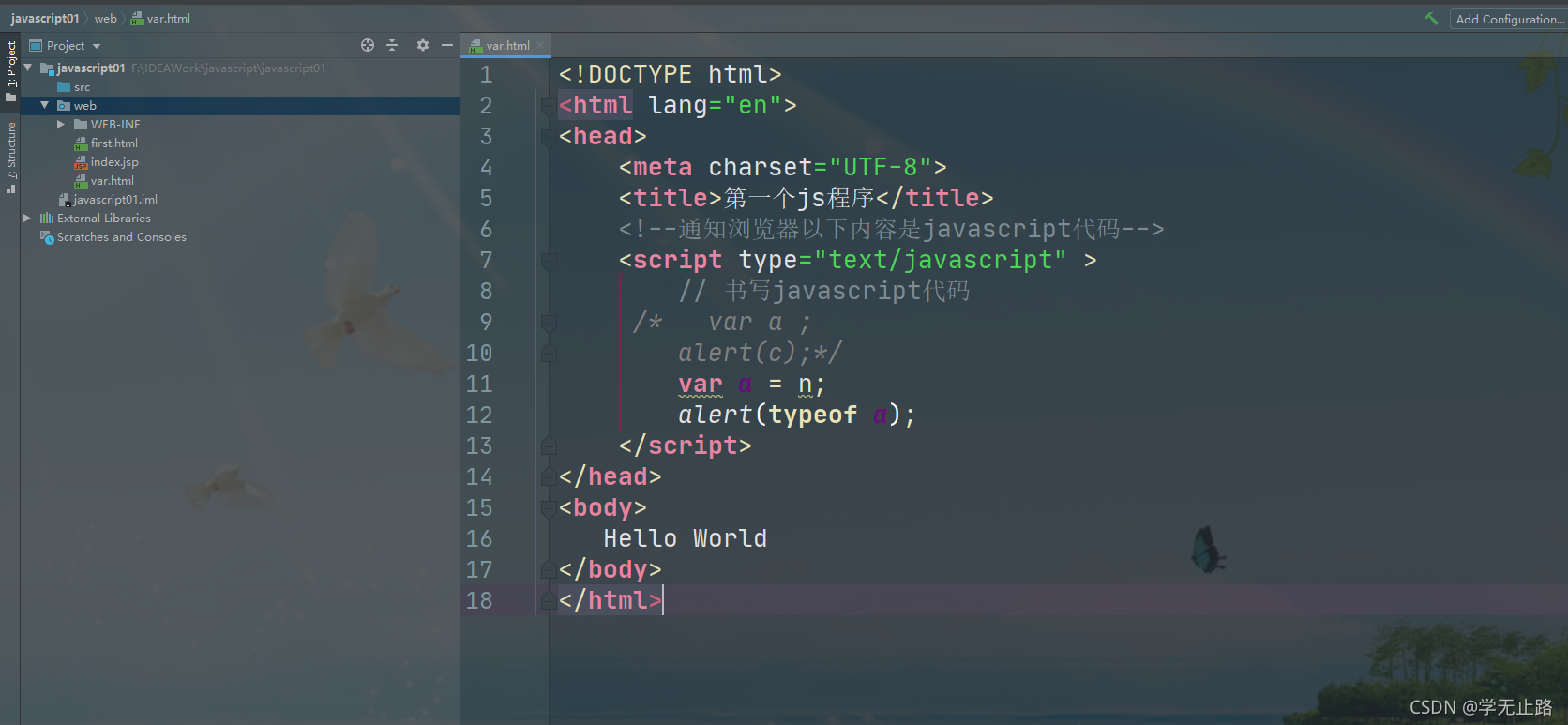This screenshot has height=725, width=1568.
Task: Click line number 12 in gutter
Action: click(479, 415)
